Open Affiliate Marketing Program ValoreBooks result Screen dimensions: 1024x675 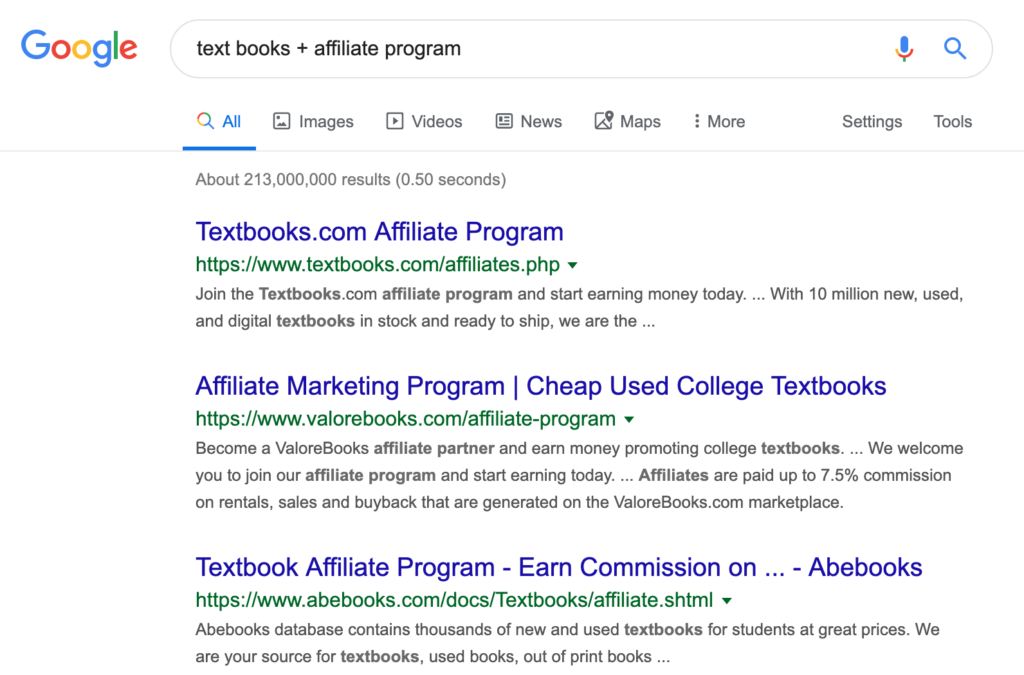click(540, 386)
